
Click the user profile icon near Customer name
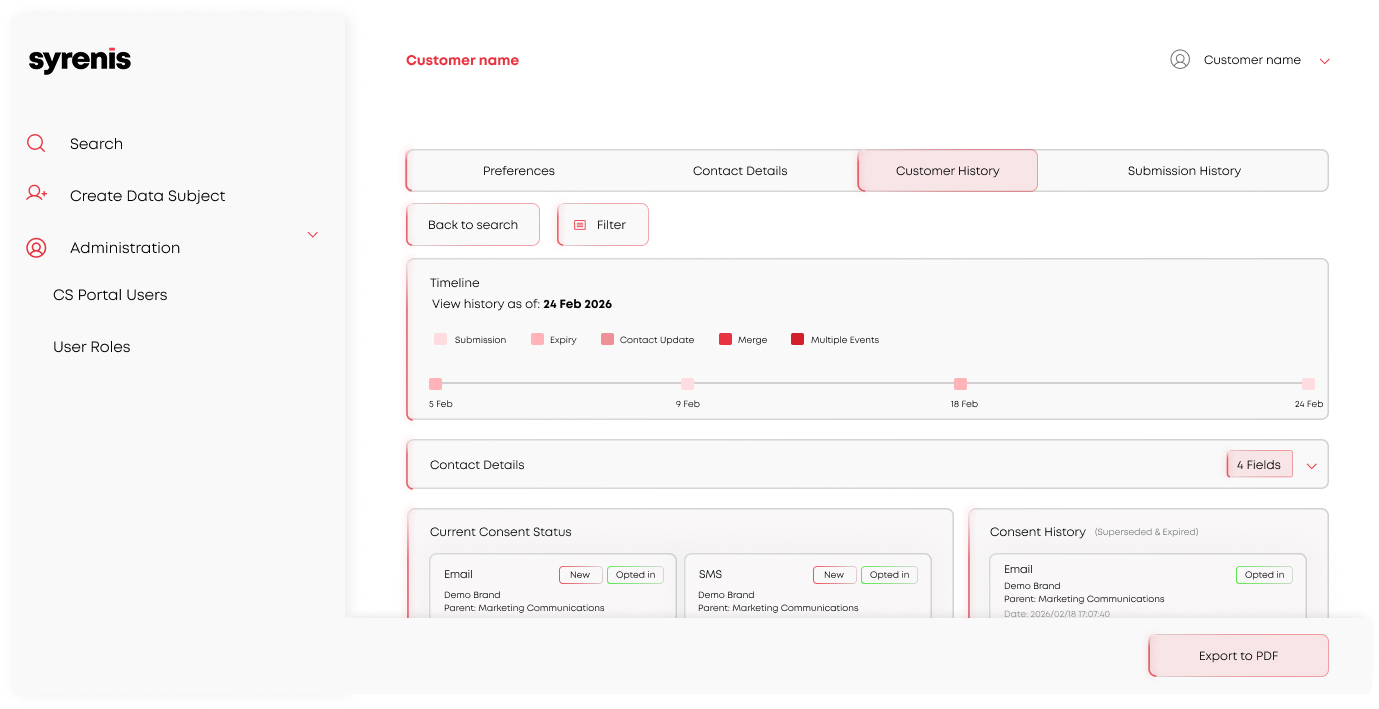click(x=1180, y=59)
